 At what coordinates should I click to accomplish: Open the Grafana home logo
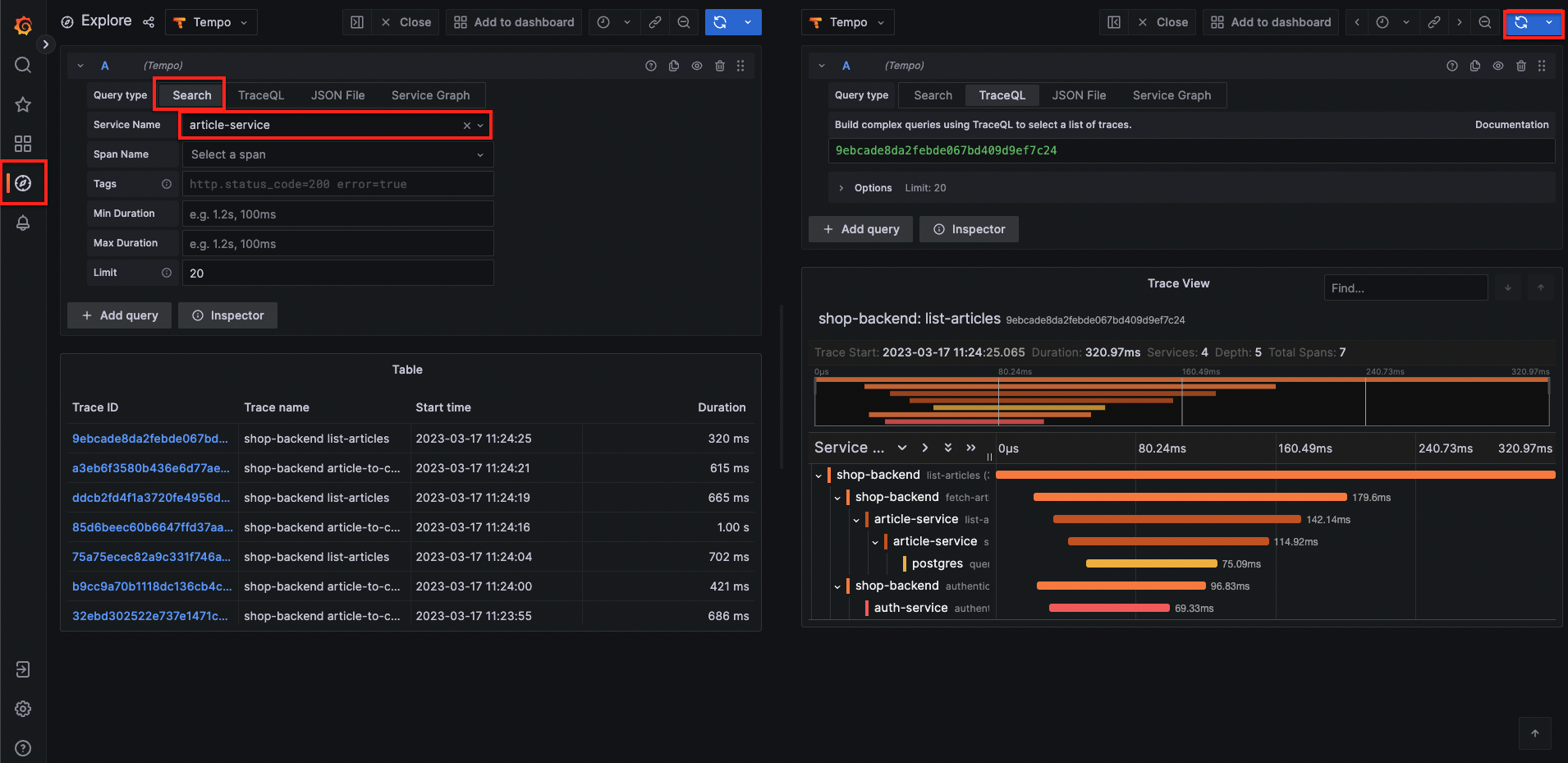coord(23,25)
